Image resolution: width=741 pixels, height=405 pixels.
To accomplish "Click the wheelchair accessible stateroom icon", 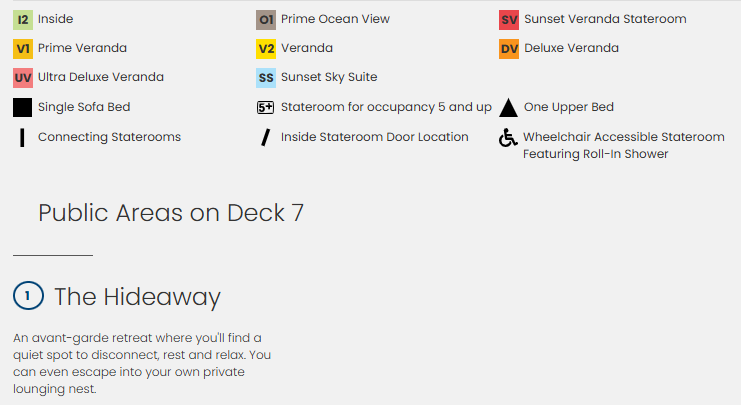I will pyautogui.click(x=508, y=138).
